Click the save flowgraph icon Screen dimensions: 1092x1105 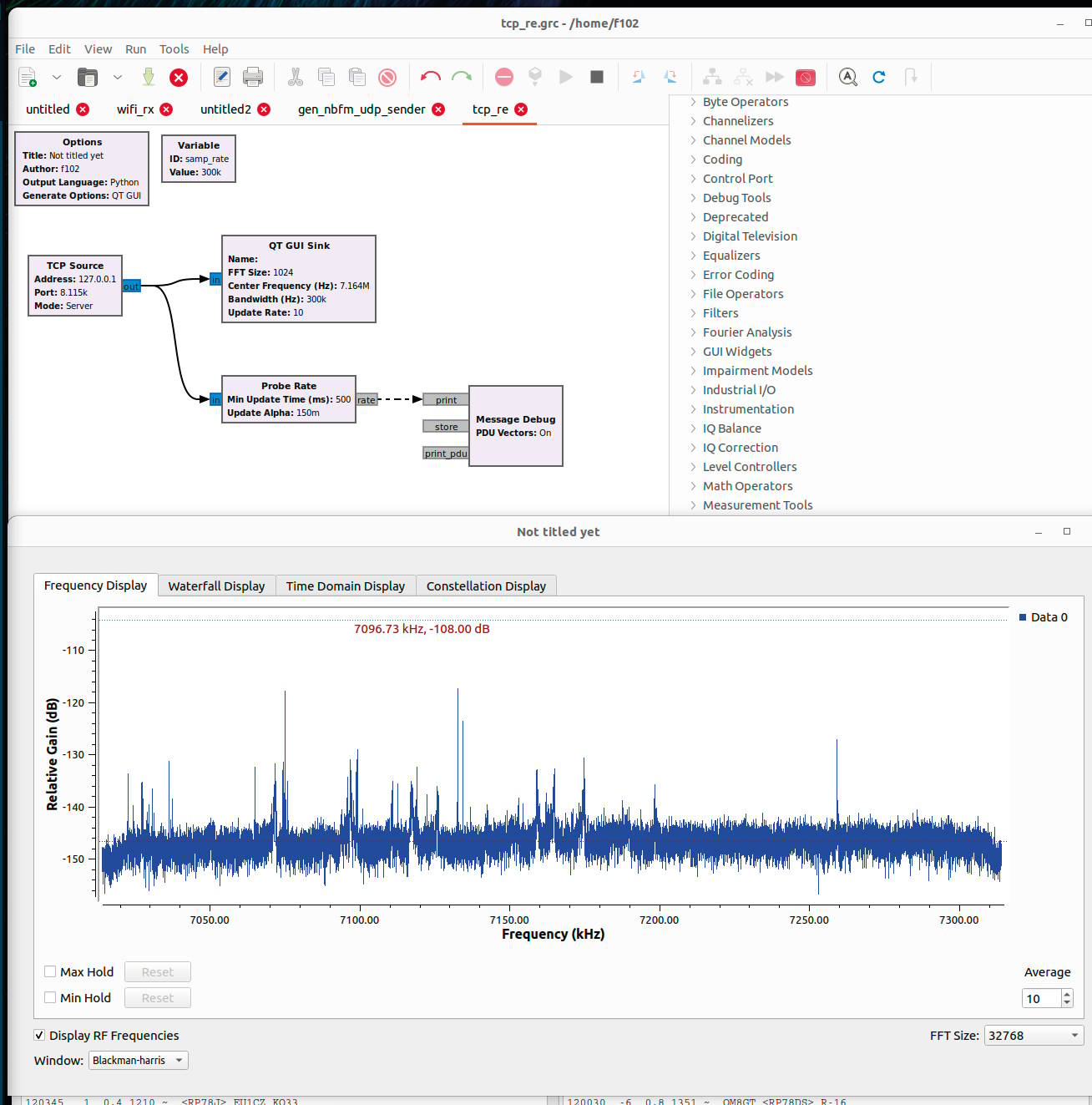148,78
